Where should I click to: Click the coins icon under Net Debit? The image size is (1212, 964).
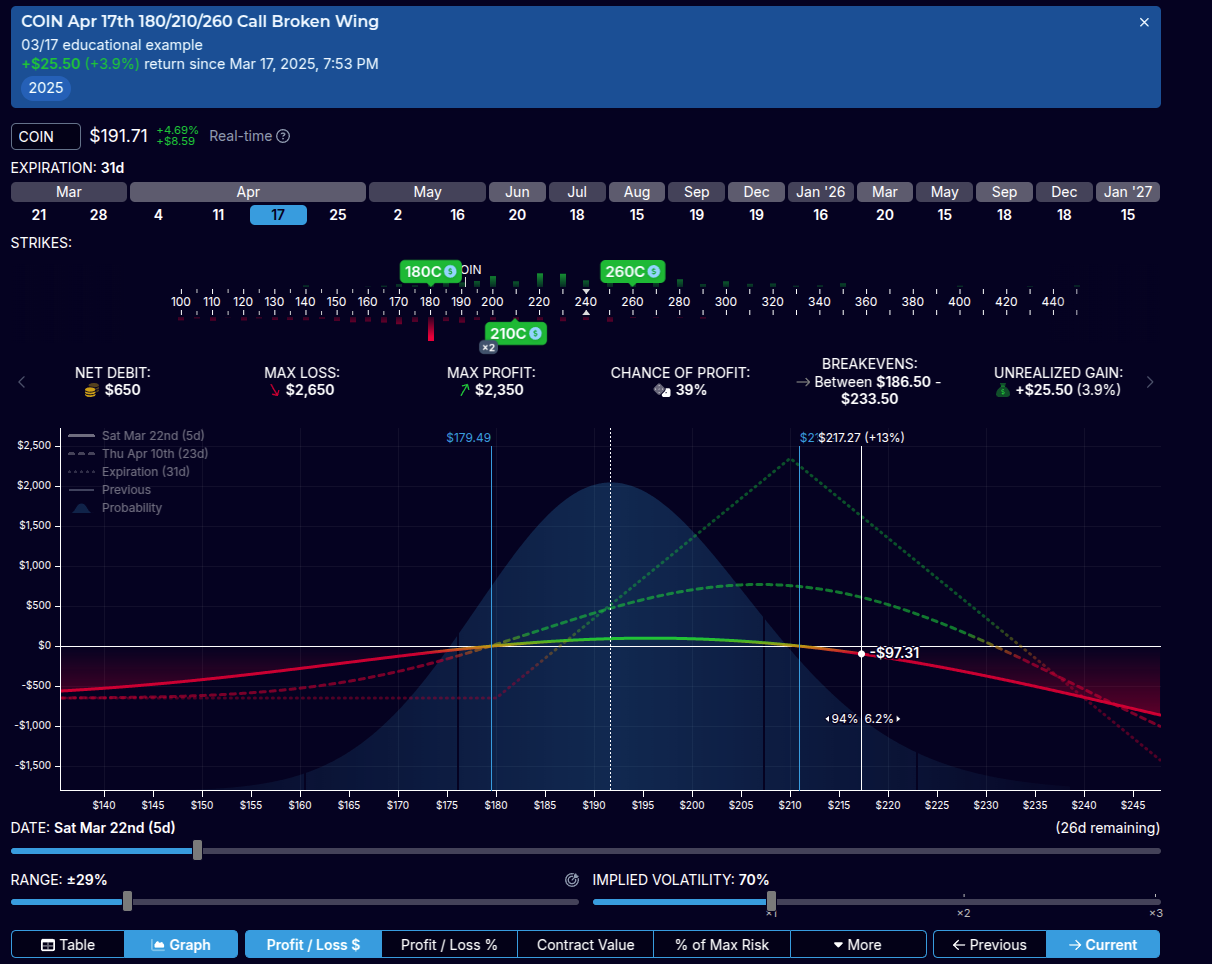pyautogui.click(x=92, y=390)
